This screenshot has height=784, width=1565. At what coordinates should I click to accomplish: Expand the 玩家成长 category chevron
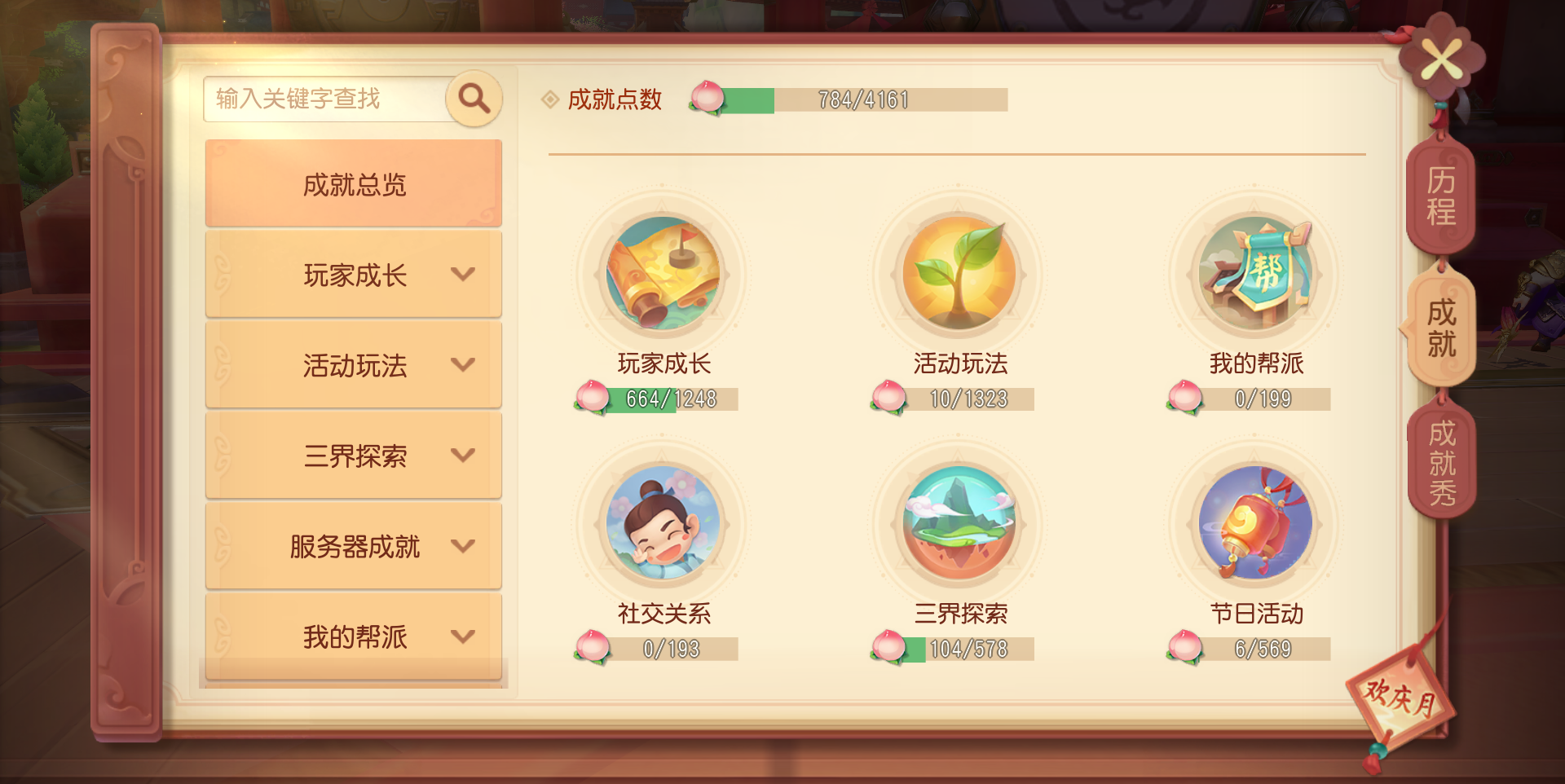463,274
